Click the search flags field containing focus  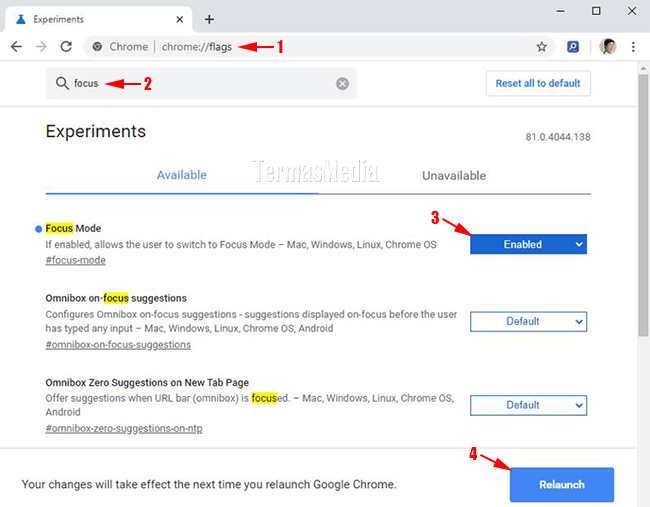point(201,83)
